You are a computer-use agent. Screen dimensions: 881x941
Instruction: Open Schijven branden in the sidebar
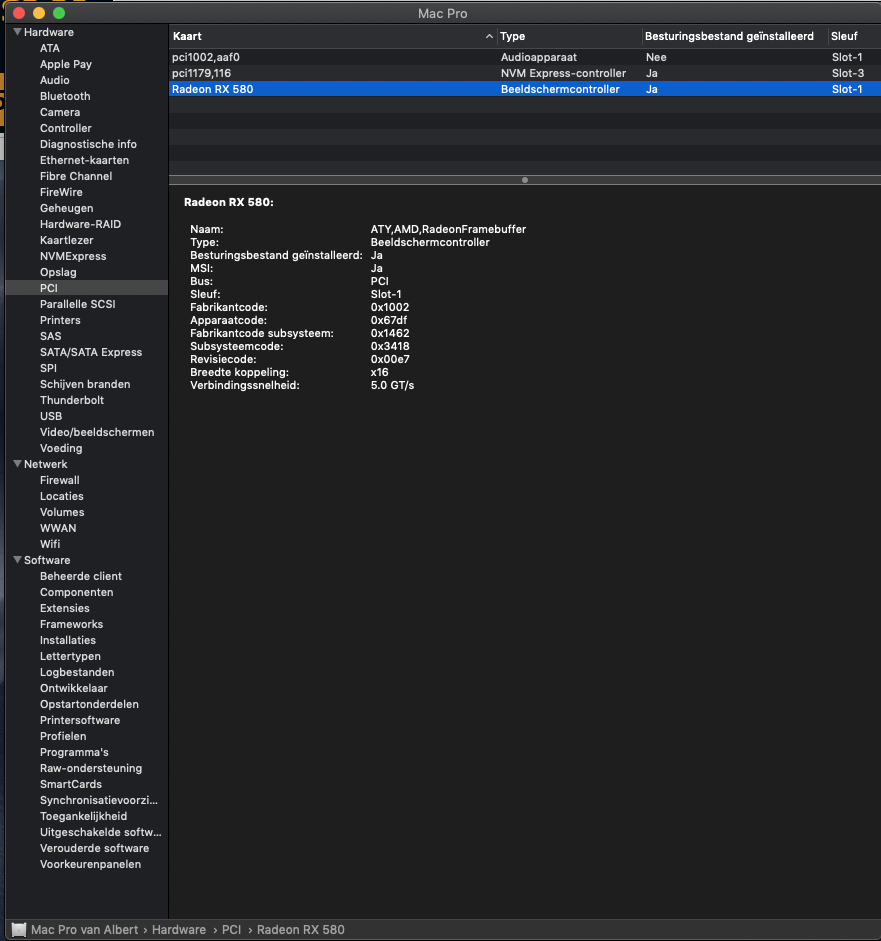(85, 384)
